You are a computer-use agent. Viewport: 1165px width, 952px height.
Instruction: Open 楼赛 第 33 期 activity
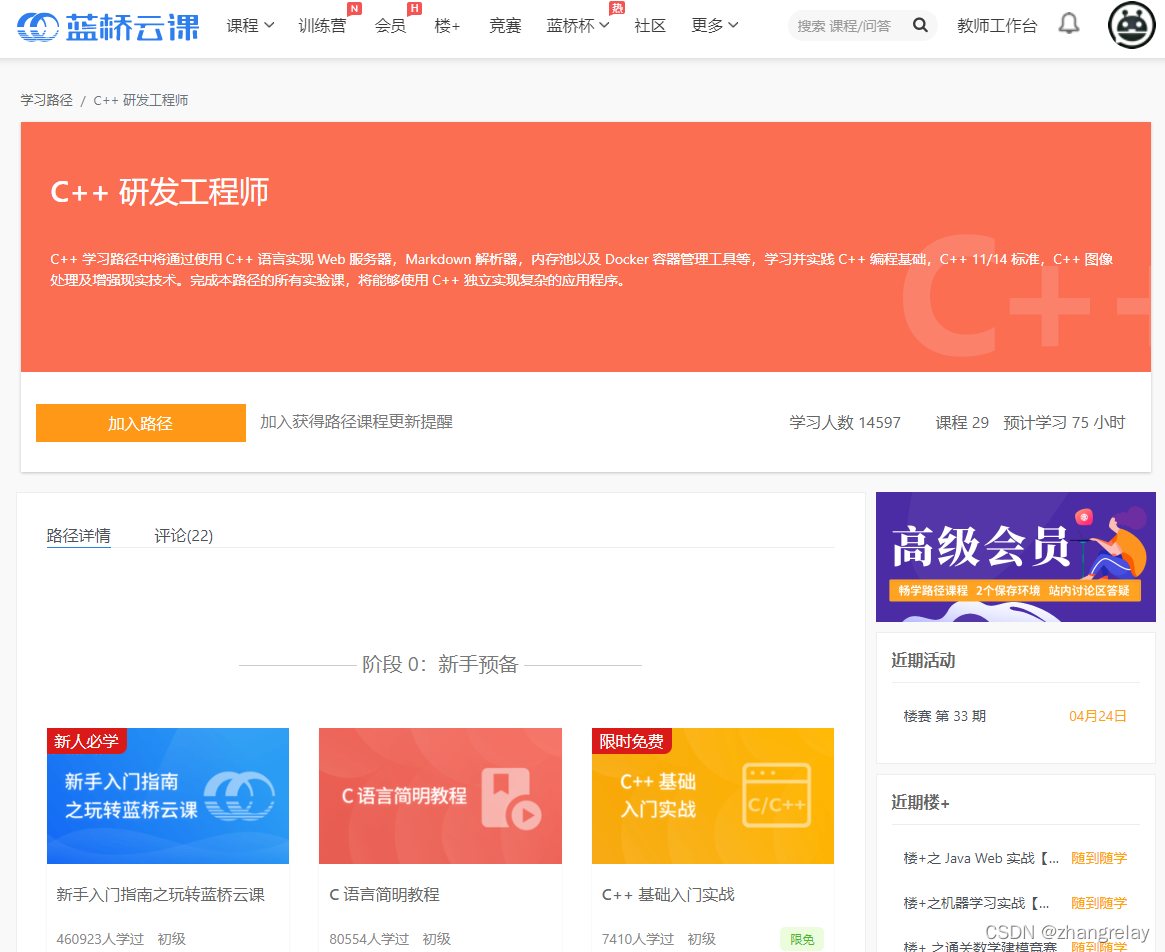[944, 716]
